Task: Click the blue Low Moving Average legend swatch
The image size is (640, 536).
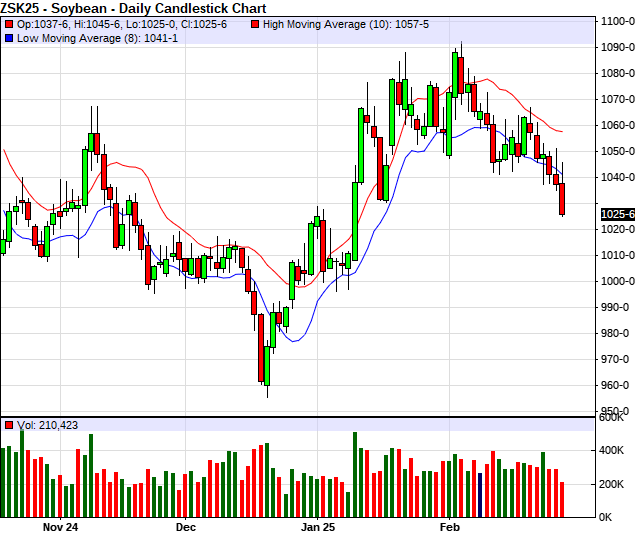Action: 9,37
